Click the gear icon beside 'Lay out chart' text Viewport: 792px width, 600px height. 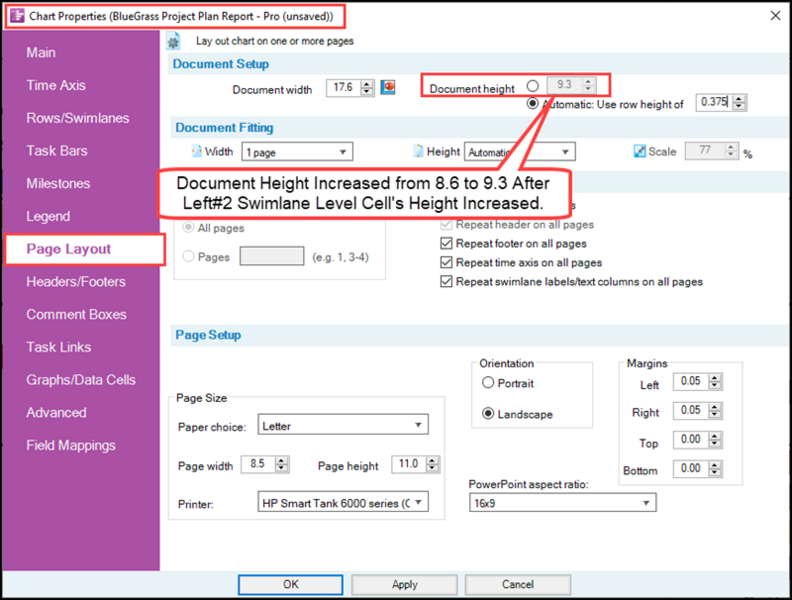point(173,41)
